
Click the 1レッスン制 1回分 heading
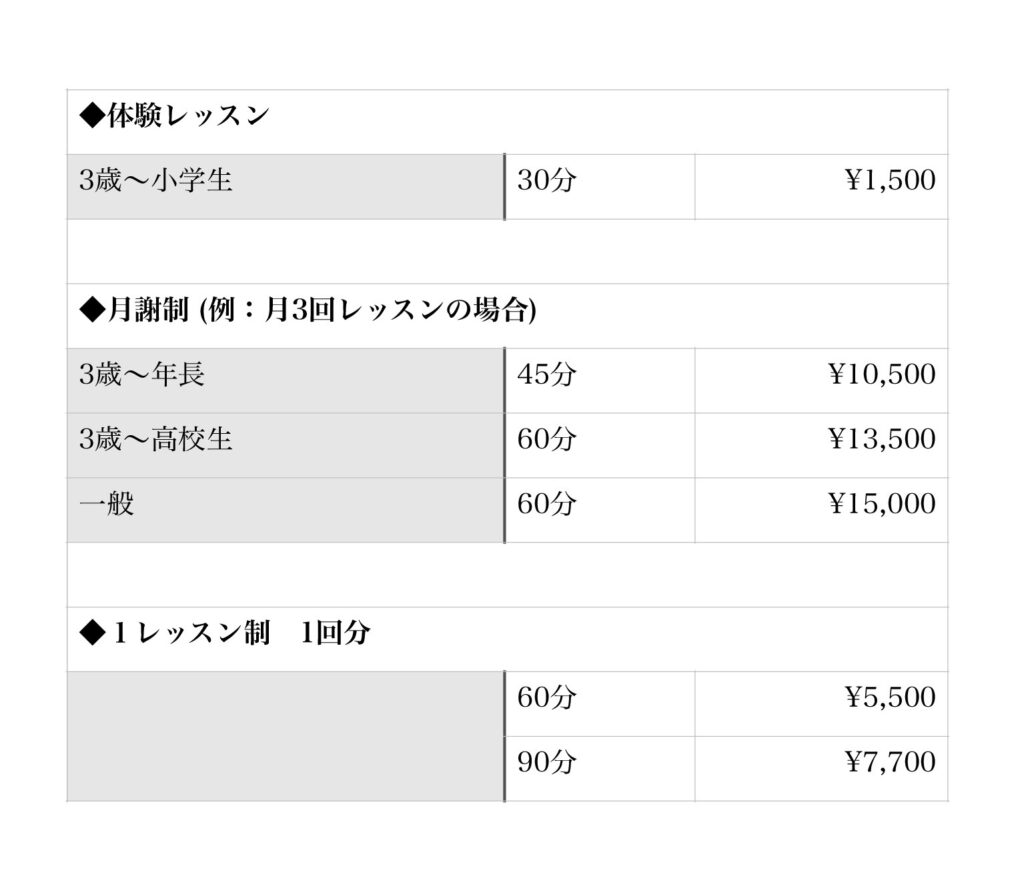pyautogui.click(x=225, y=633)
